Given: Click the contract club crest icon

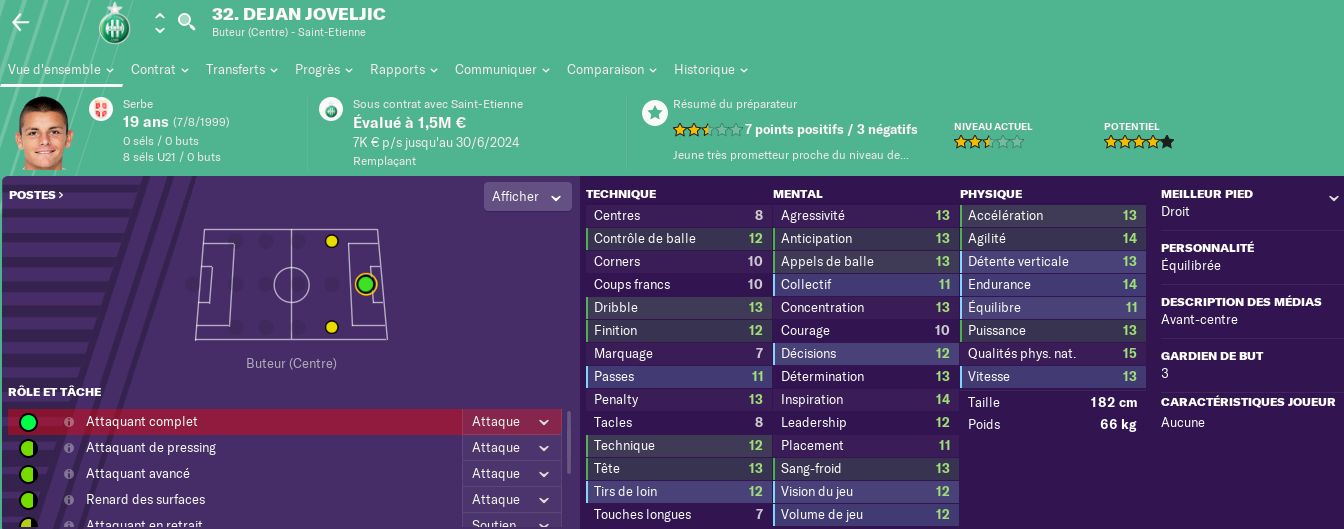Looking at the screenshot, I should tap(331, 109).
